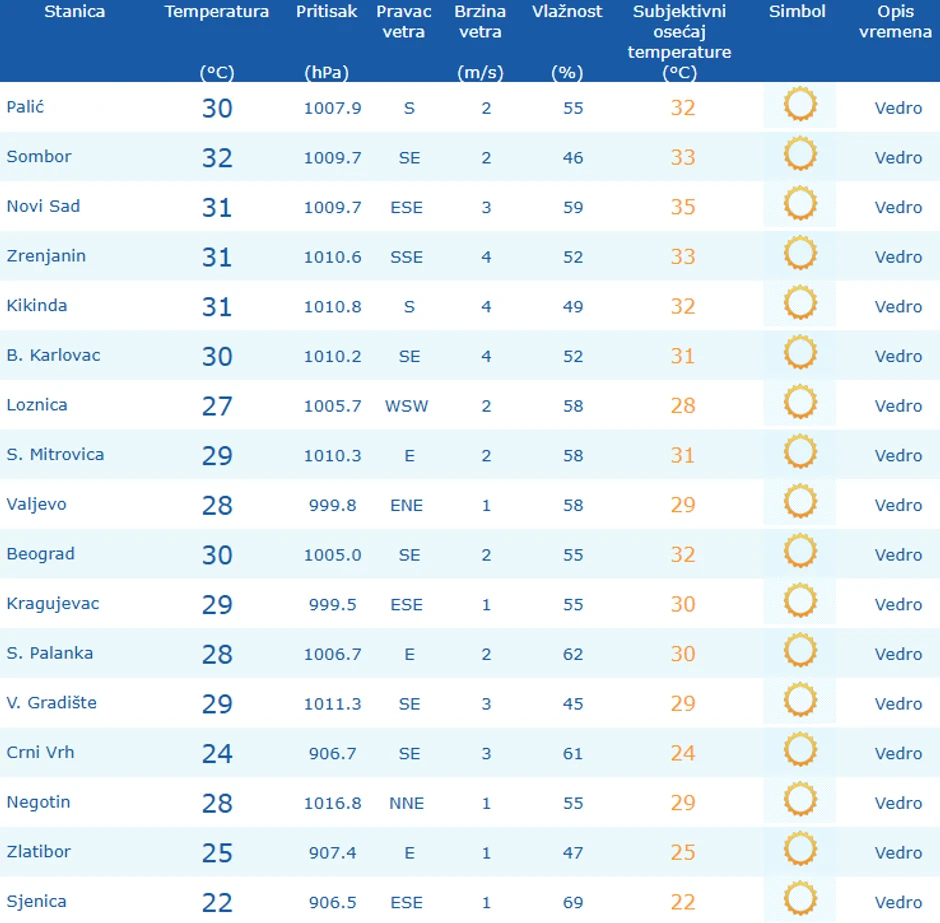Click the Kragujevac weather sun icon

(800, 601)
